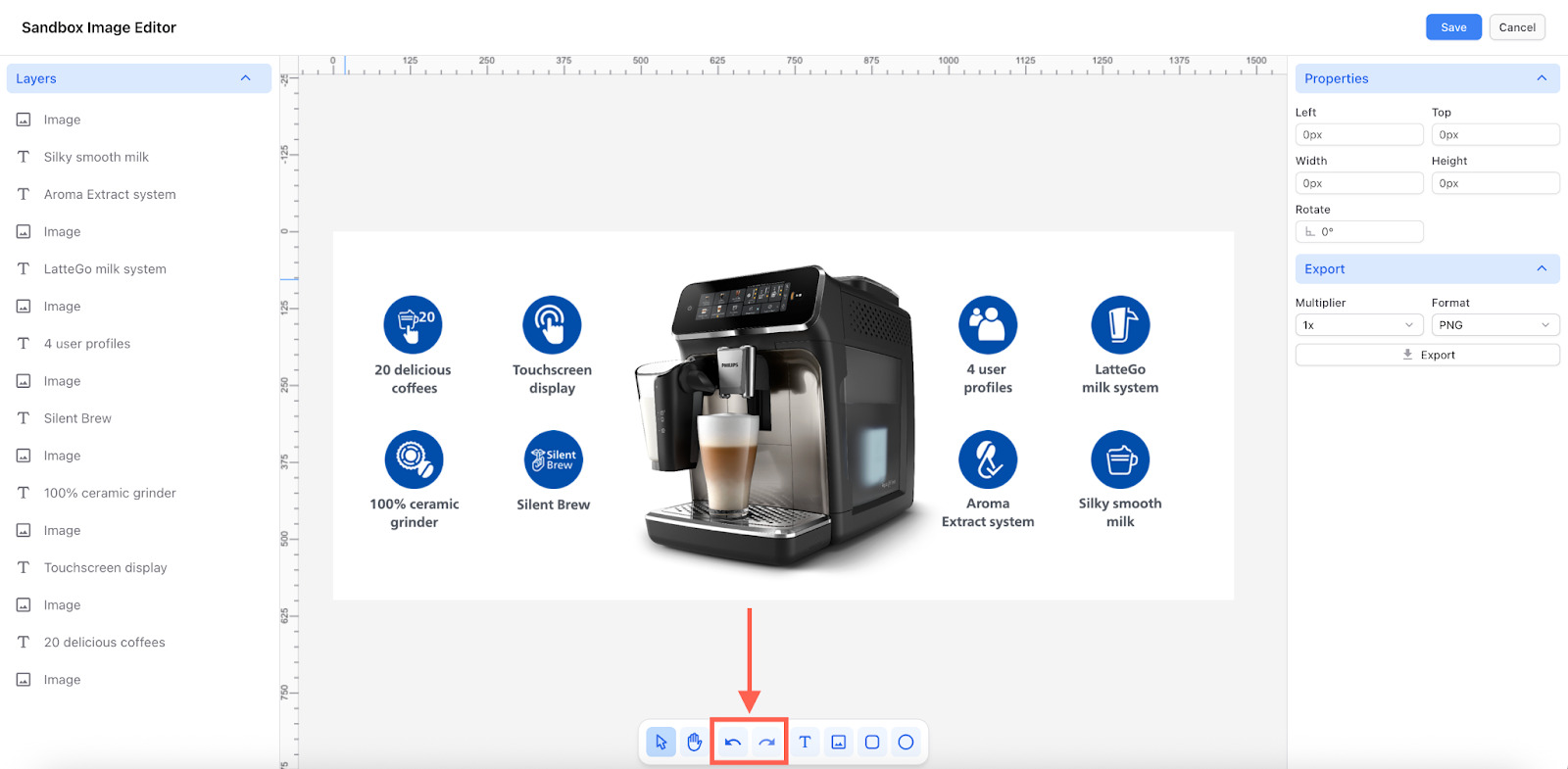Click the Width input field
Screen dimensions: 1568x769
1358,183
